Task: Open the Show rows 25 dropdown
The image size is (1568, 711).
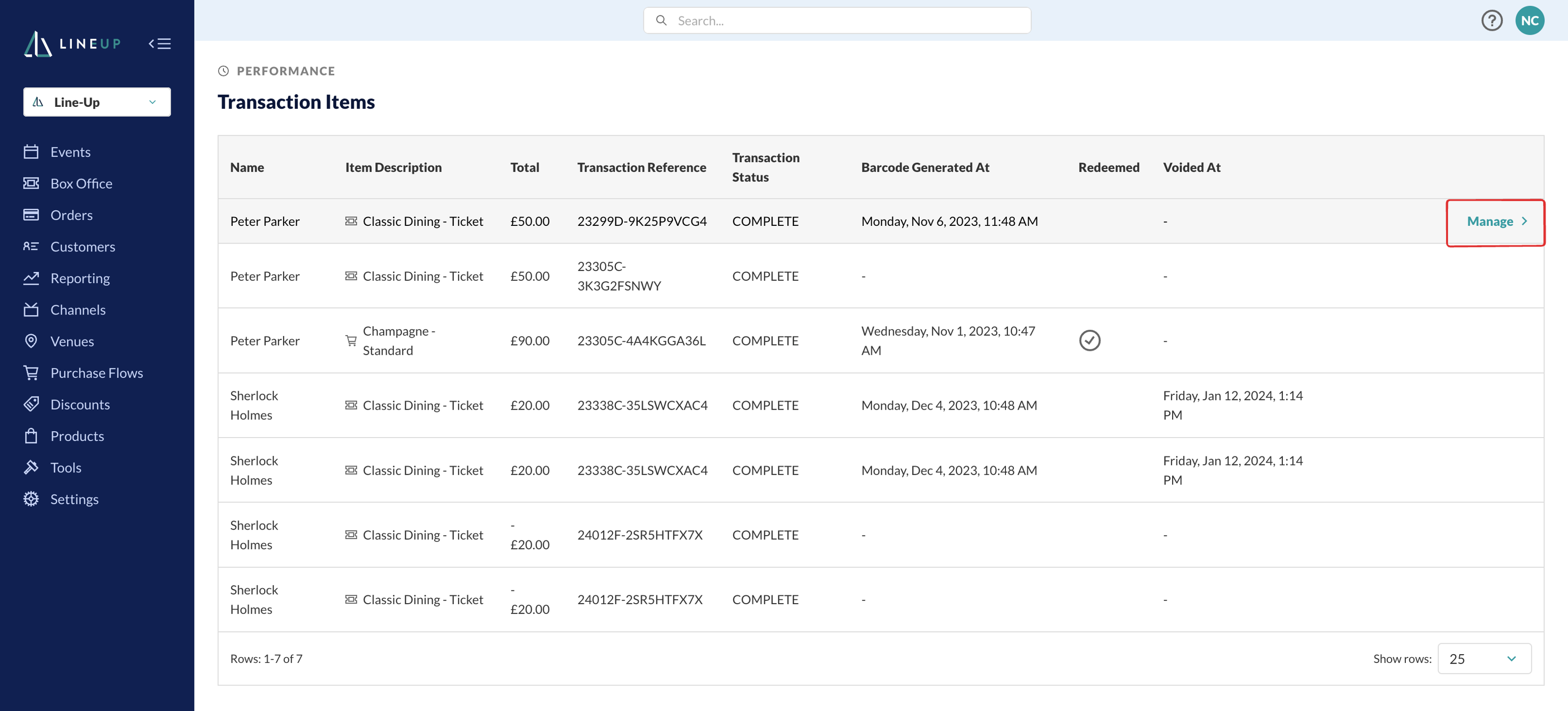Action: [1484, 659]
